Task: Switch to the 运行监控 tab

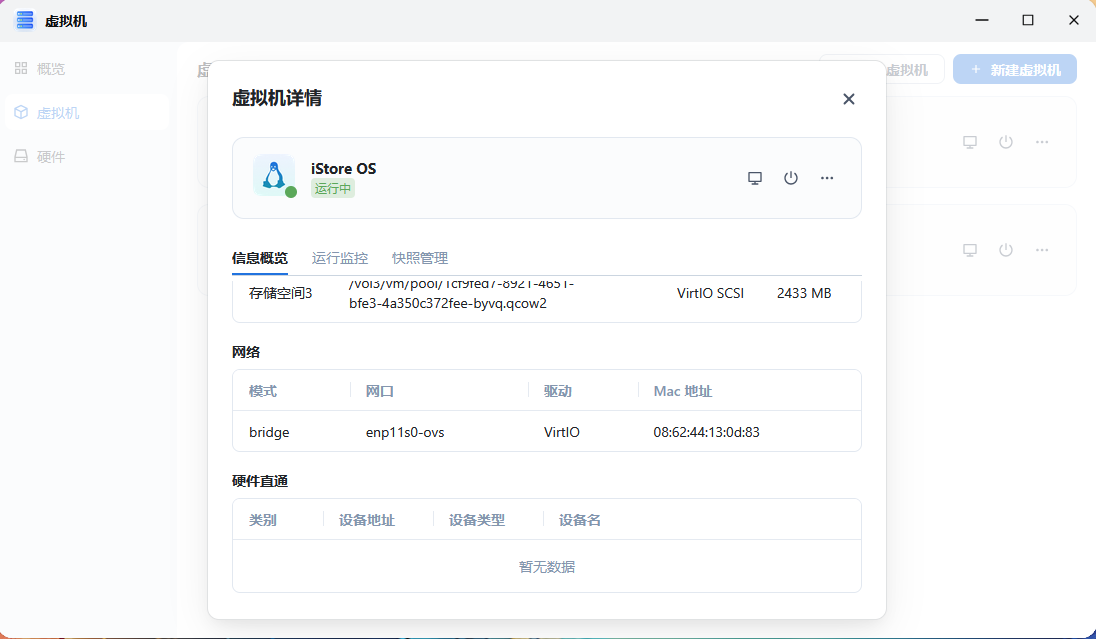Action: tap(340, 258)
